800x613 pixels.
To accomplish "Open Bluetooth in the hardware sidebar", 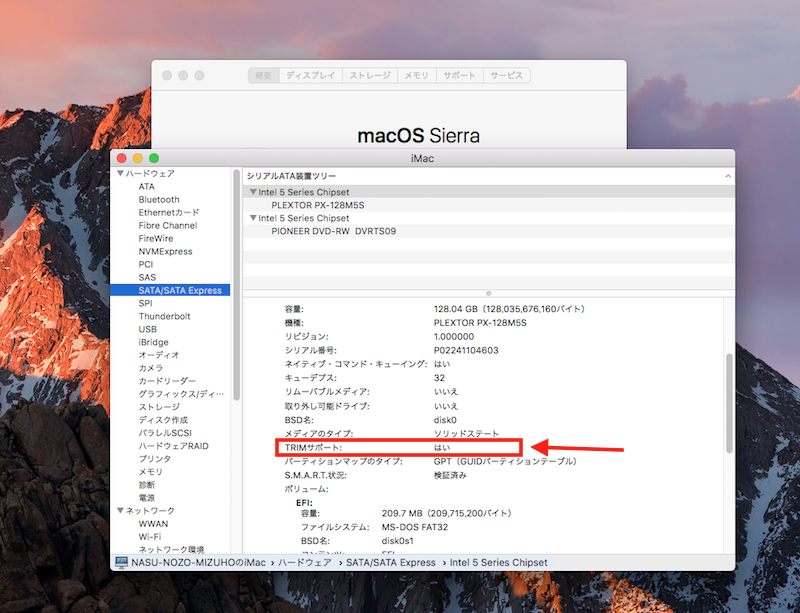I will 159,200.
